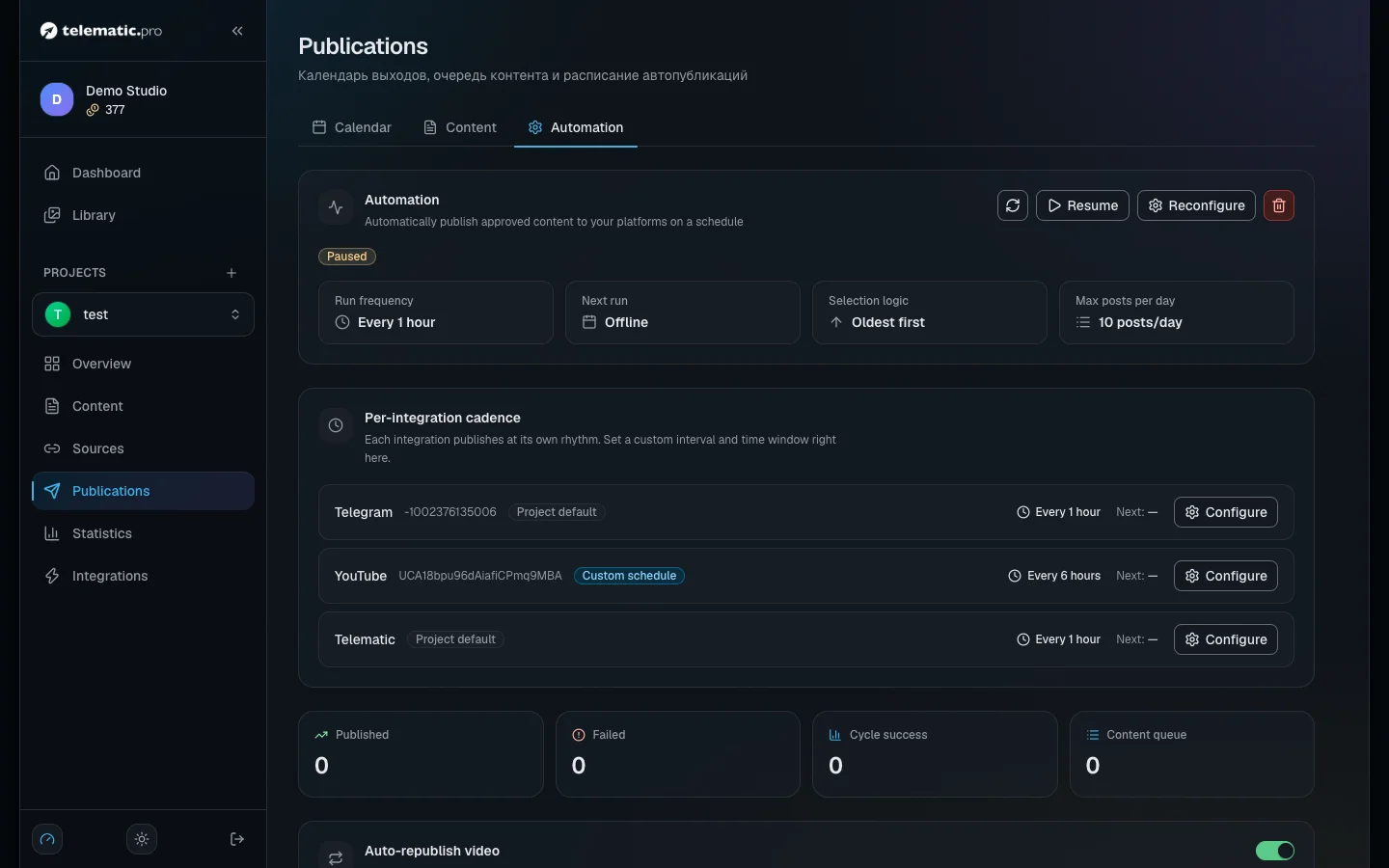Disable the Auto-republish video toggle
Image resolution: width=1389 pixels, height=868 pixels.
pos(1275,851)
